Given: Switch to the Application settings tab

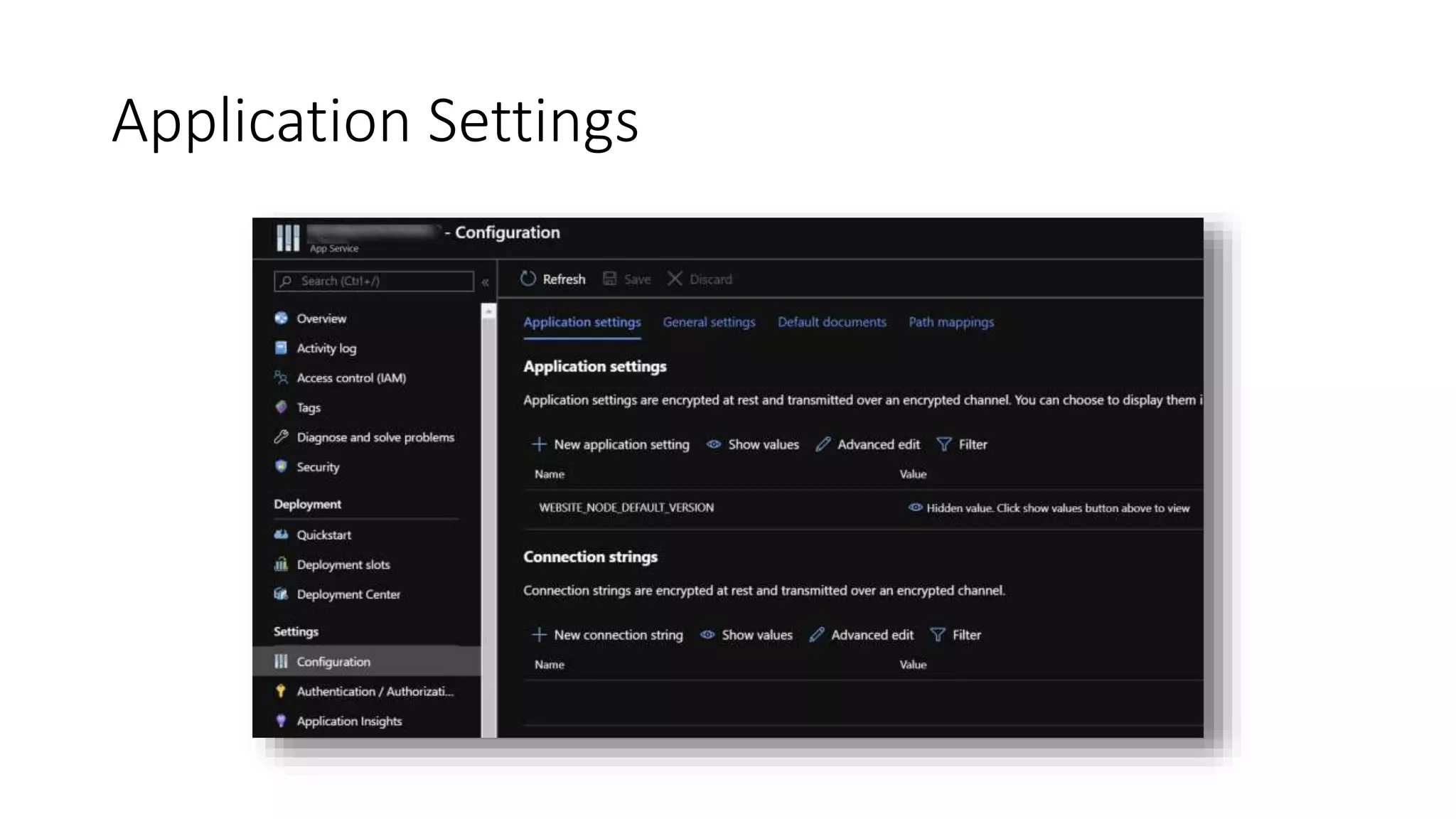Looking at the screenshot, I should pos(582,322).
